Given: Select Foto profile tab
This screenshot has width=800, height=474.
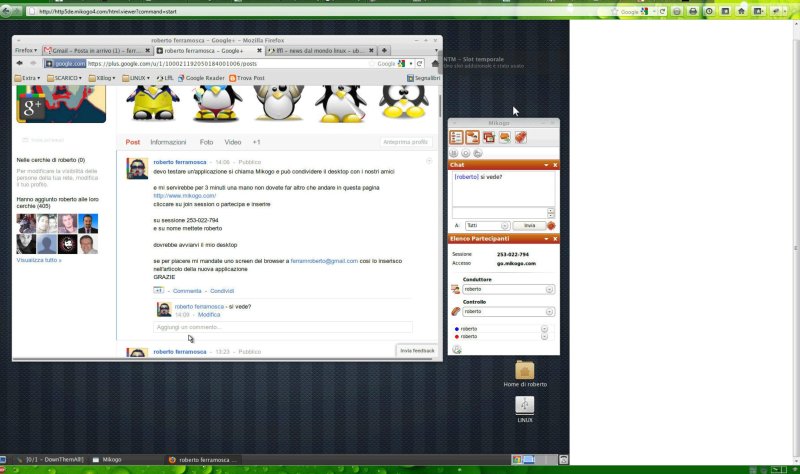Looking at the screenshot, I should [x=206, y=142].
